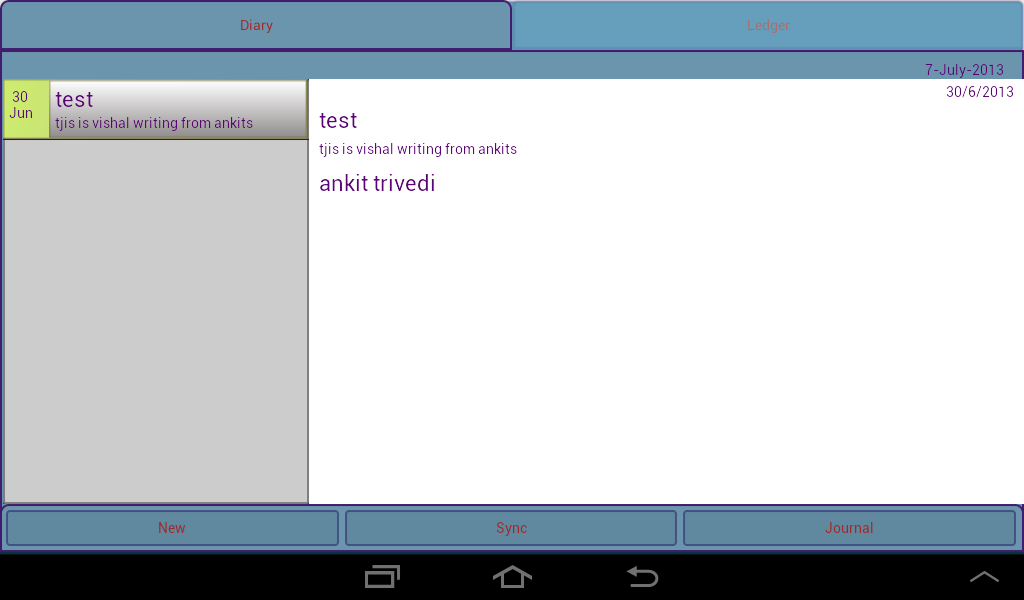1024x600 pixels.
Task: Tap the chevron icon in navigation bar
Action: (x=984, y=577)
